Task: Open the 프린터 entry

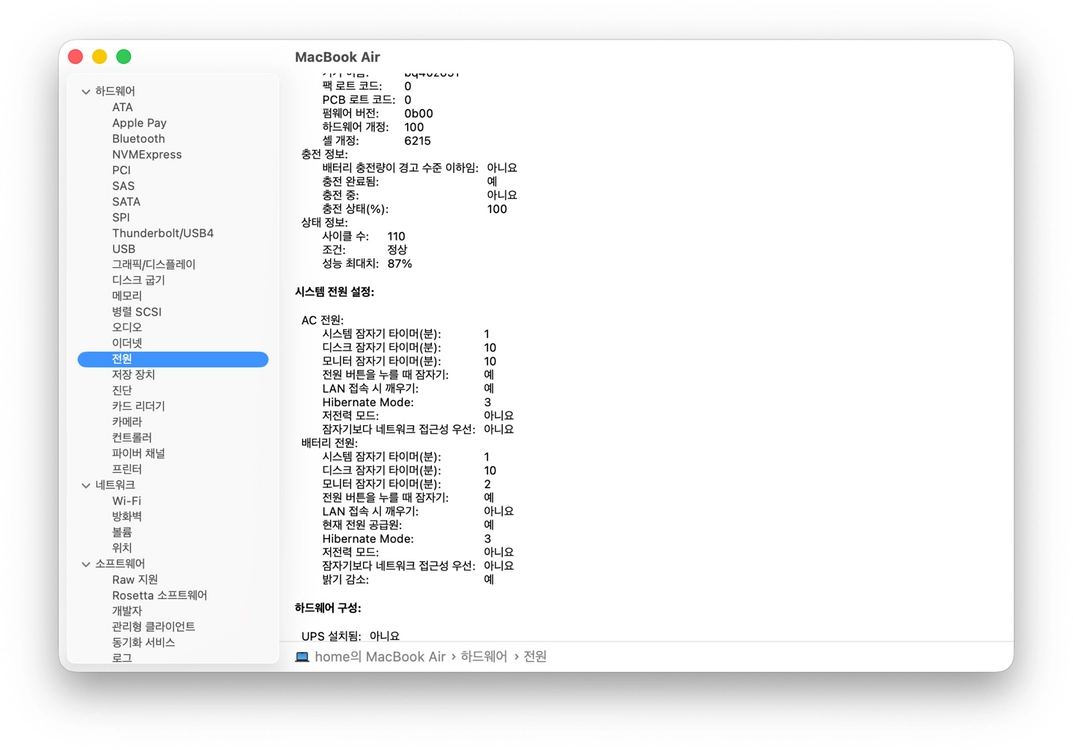Action: (127, 469)
